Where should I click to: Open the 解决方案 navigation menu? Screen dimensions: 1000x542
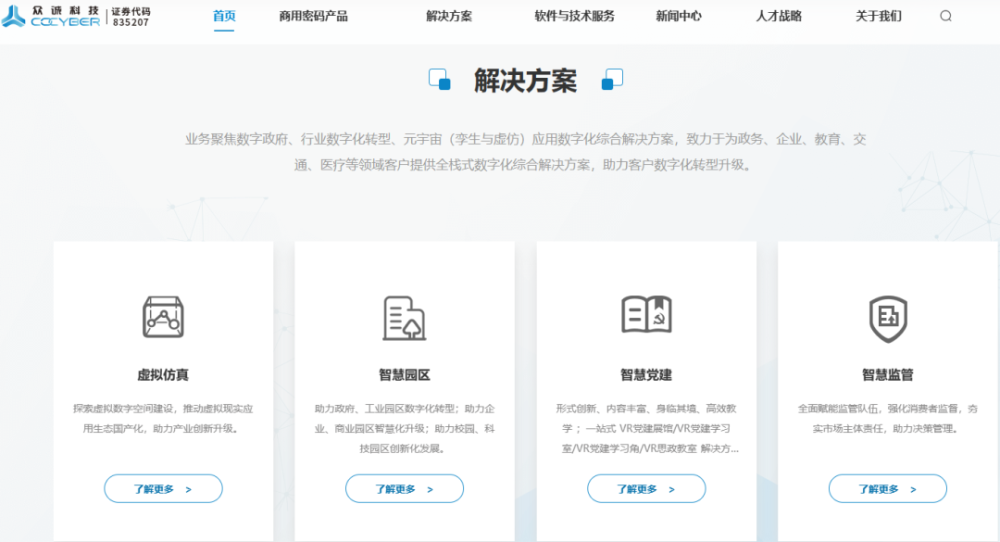pos(449,16)
